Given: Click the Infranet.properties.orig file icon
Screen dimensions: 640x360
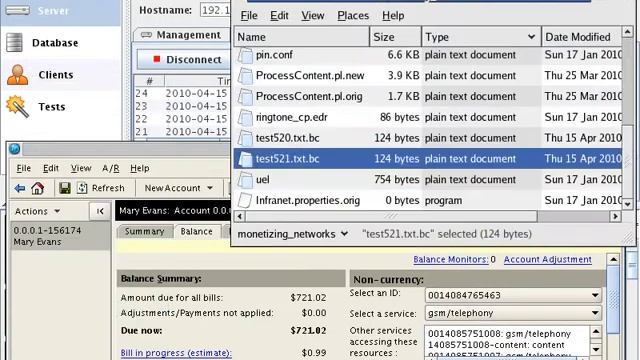Looking at the screenshot, I should click(x=245, y=200).
